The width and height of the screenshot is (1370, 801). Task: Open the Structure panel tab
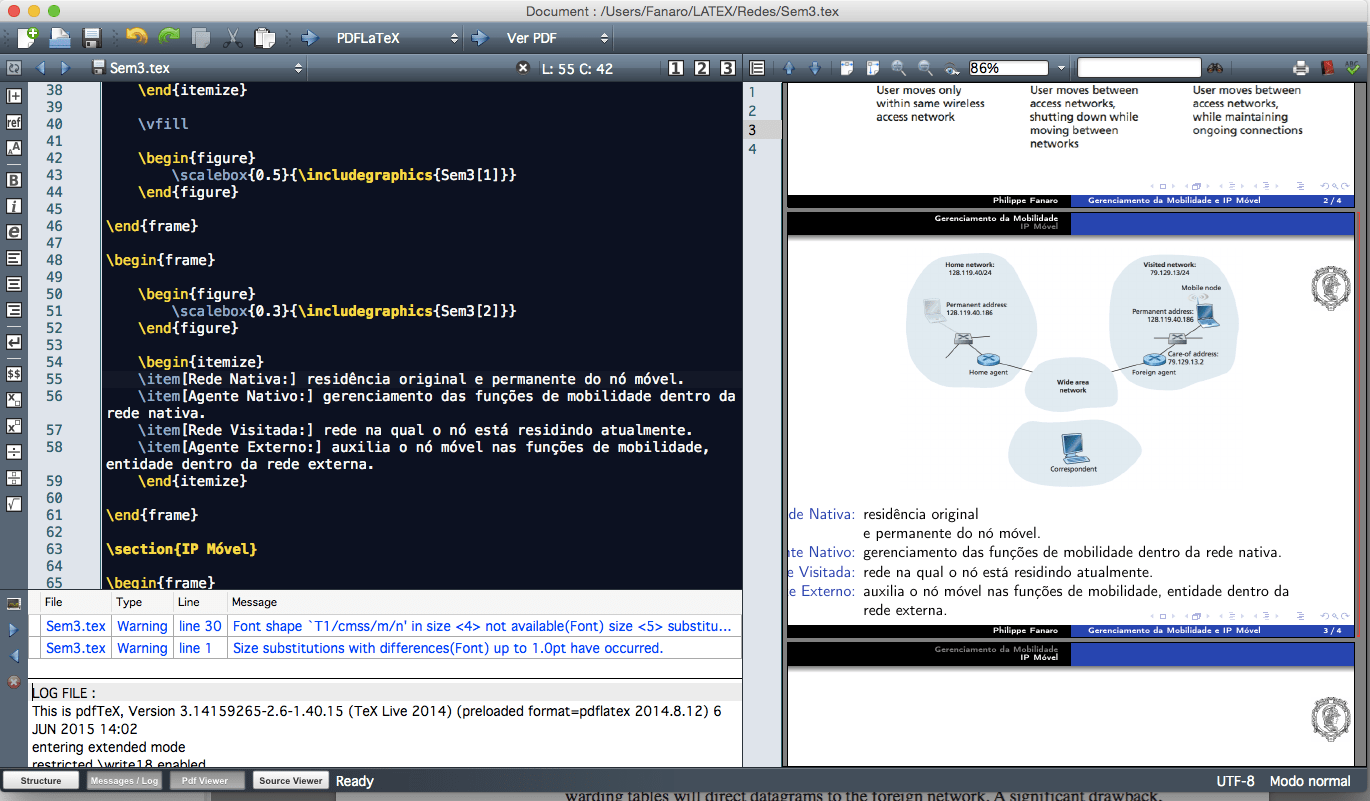(40, 781)
